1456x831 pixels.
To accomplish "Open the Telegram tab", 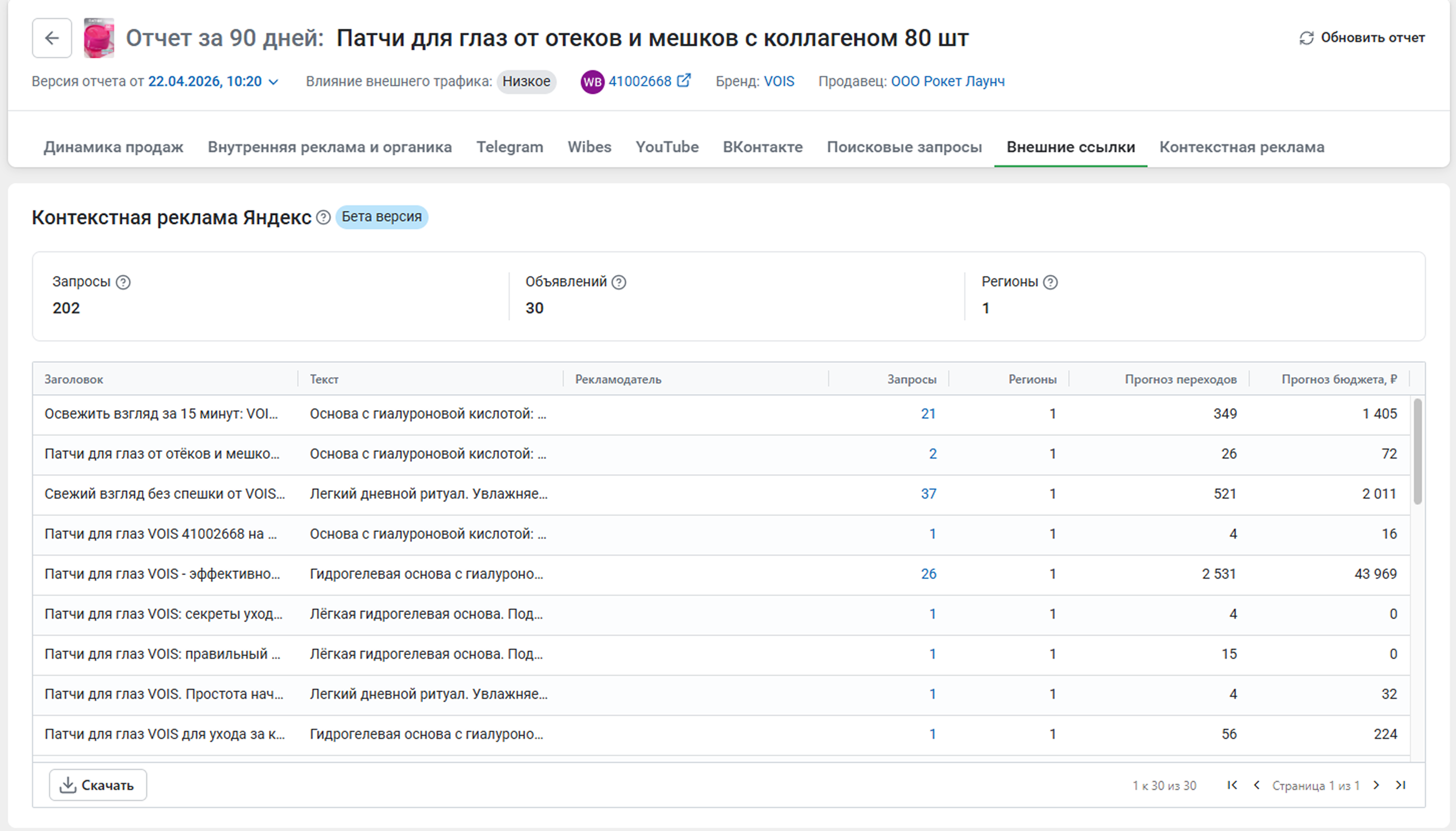I will pyautogui.click(x=509, y=147).
